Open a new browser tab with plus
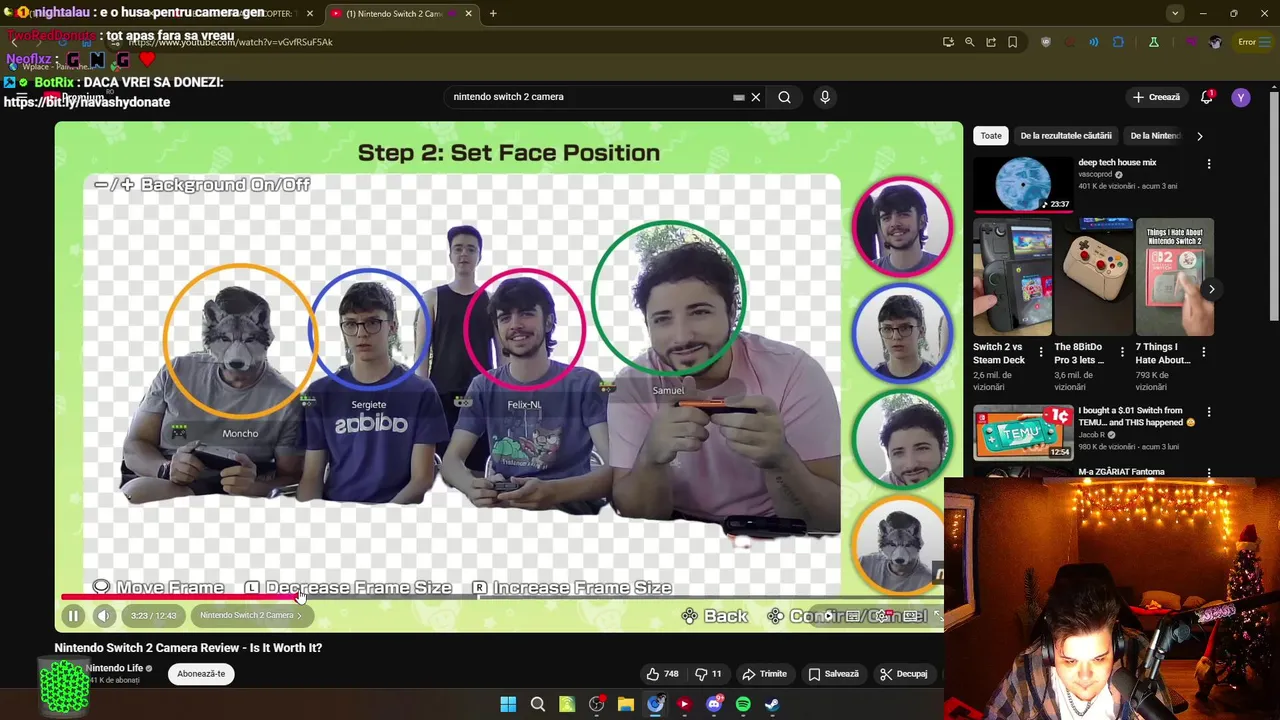This screenshot has width=1280, height=720. pos(493,13)
